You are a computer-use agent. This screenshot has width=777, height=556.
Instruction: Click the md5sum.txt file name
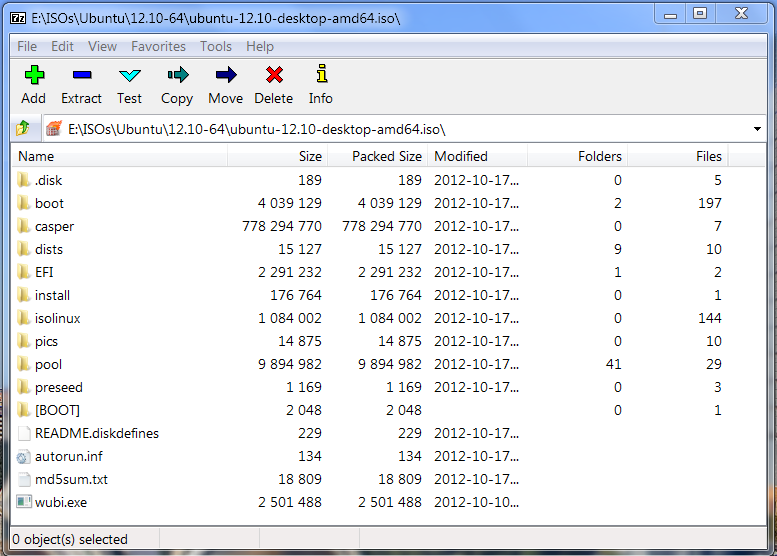click(71, 479)
